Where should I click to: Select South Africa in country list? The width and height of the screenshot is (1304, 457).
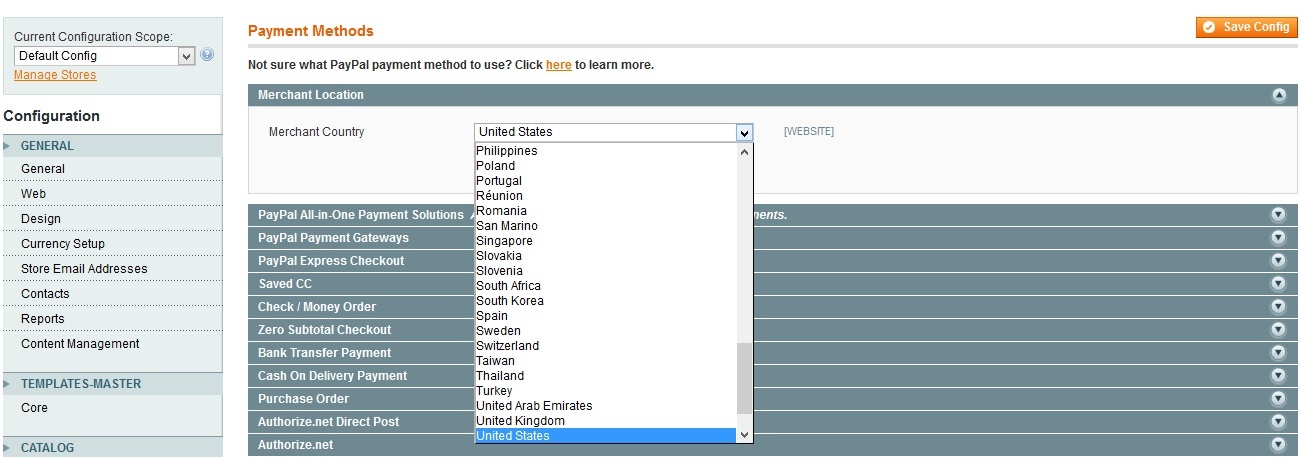(605, 286)
